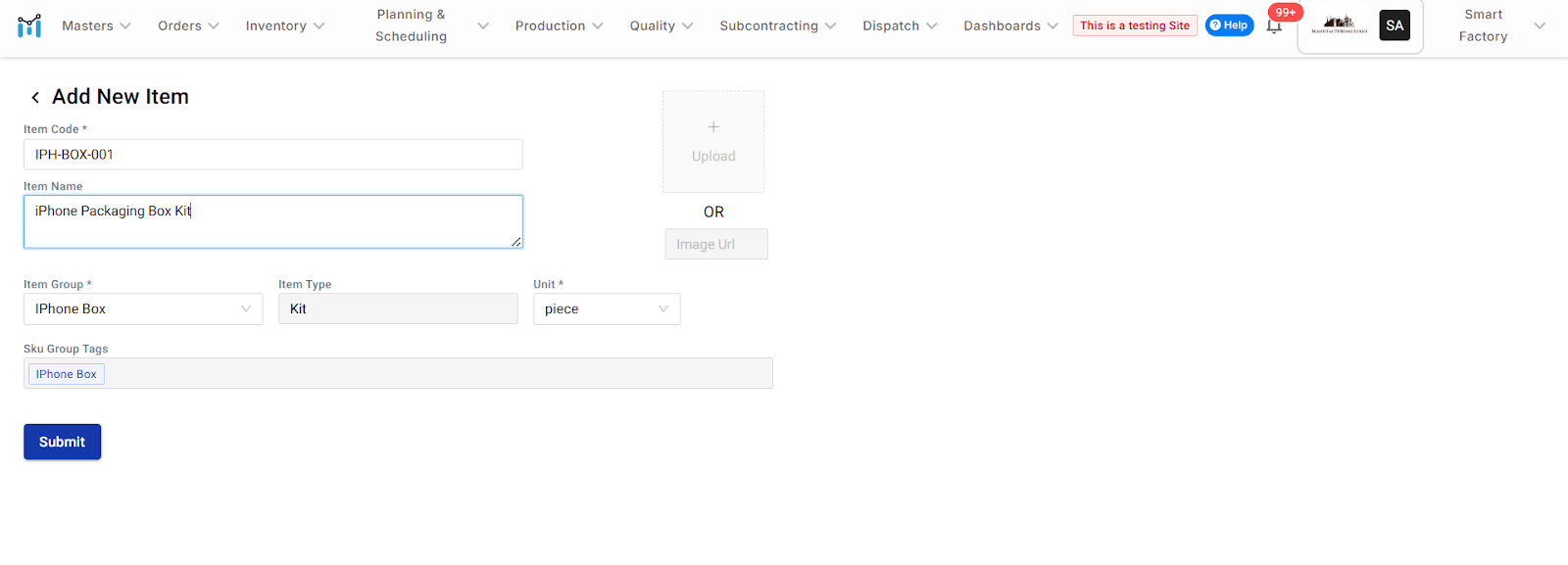Submit the new item form

62,442
